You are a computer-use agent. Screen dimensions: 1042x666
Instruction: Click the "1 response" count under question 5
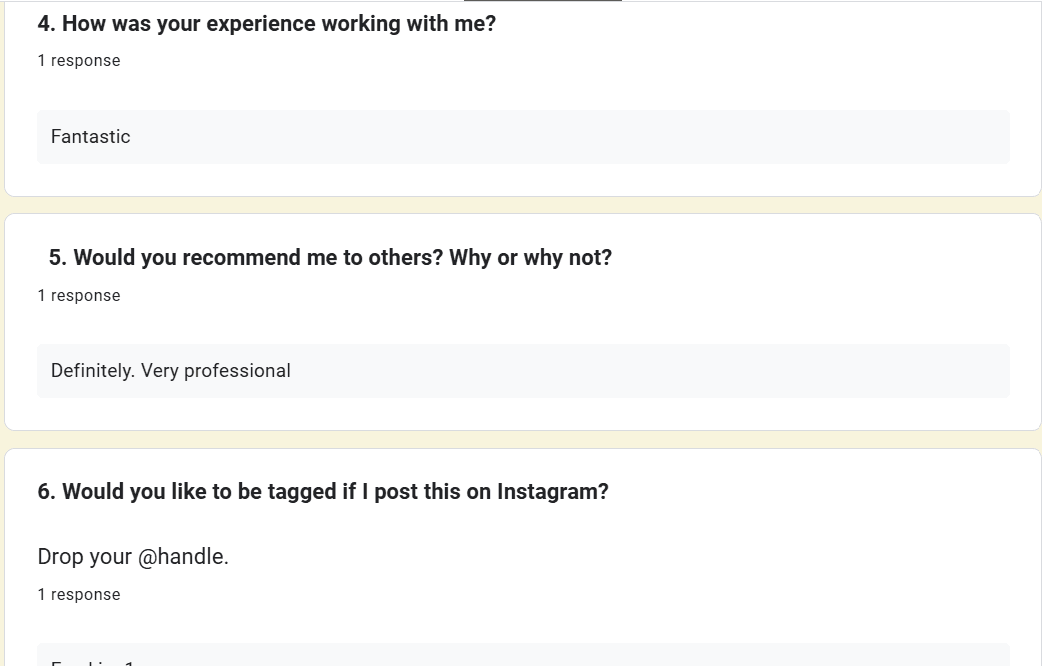point(79,296)
